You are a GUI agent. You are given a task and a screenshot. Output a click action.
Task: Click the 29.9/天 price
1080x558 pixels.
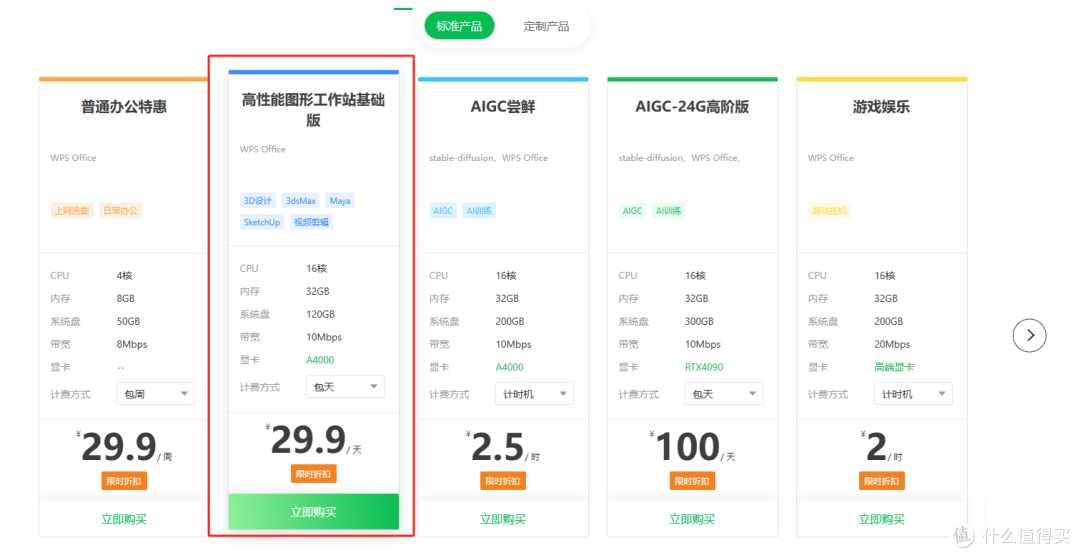pos(313,440)
